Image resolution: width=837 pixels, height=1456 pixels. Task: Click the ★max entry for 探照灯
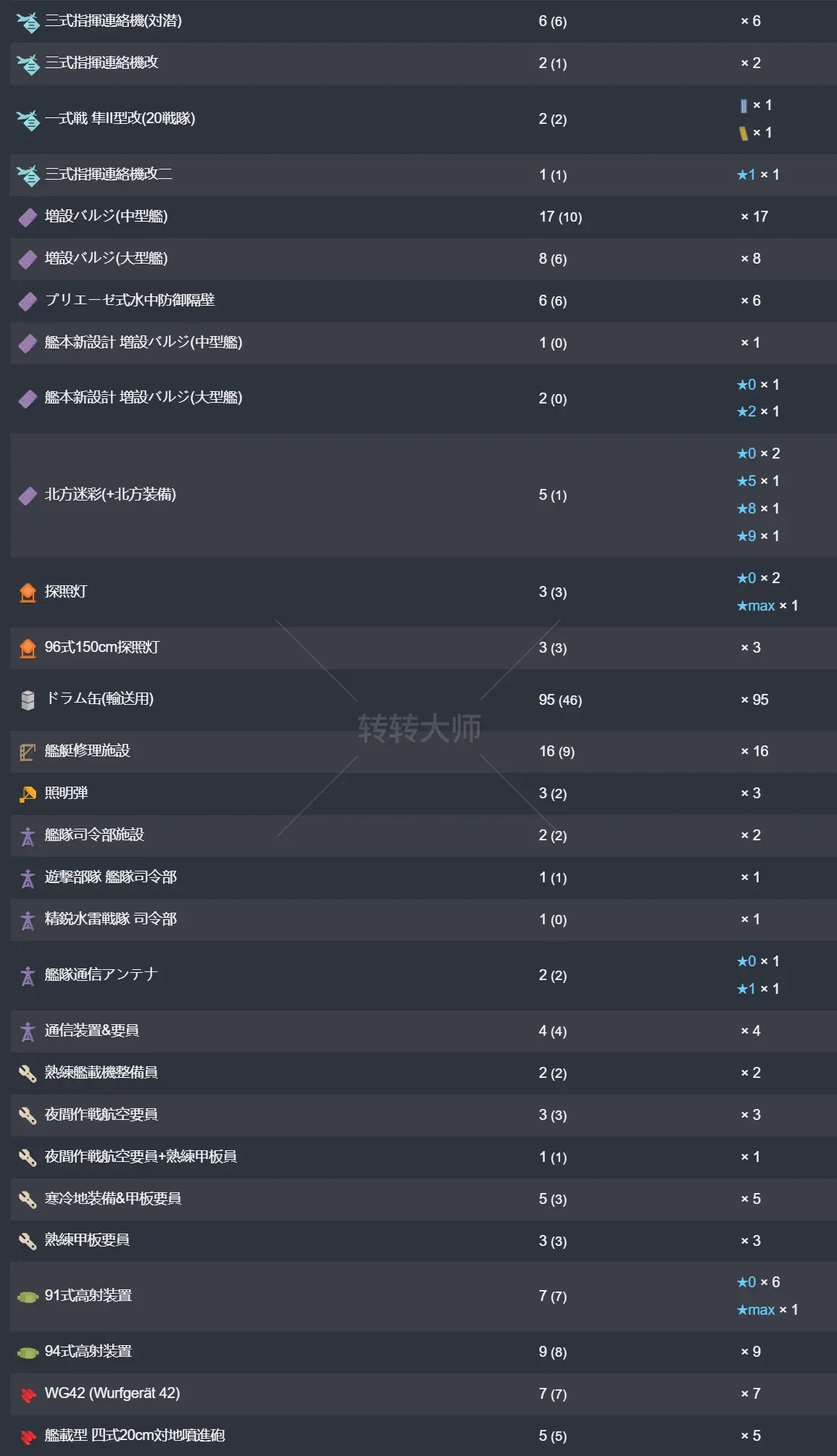[x=767, y=606]
